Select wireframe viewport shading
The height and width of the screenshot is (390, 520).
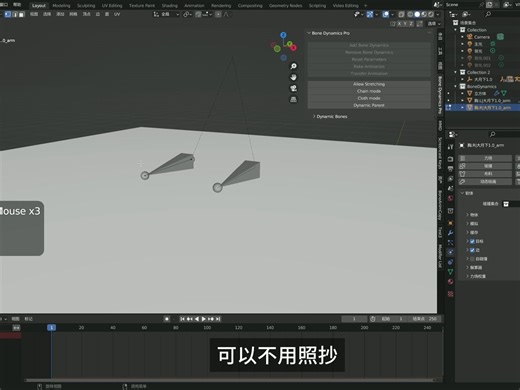click(410, 14)
